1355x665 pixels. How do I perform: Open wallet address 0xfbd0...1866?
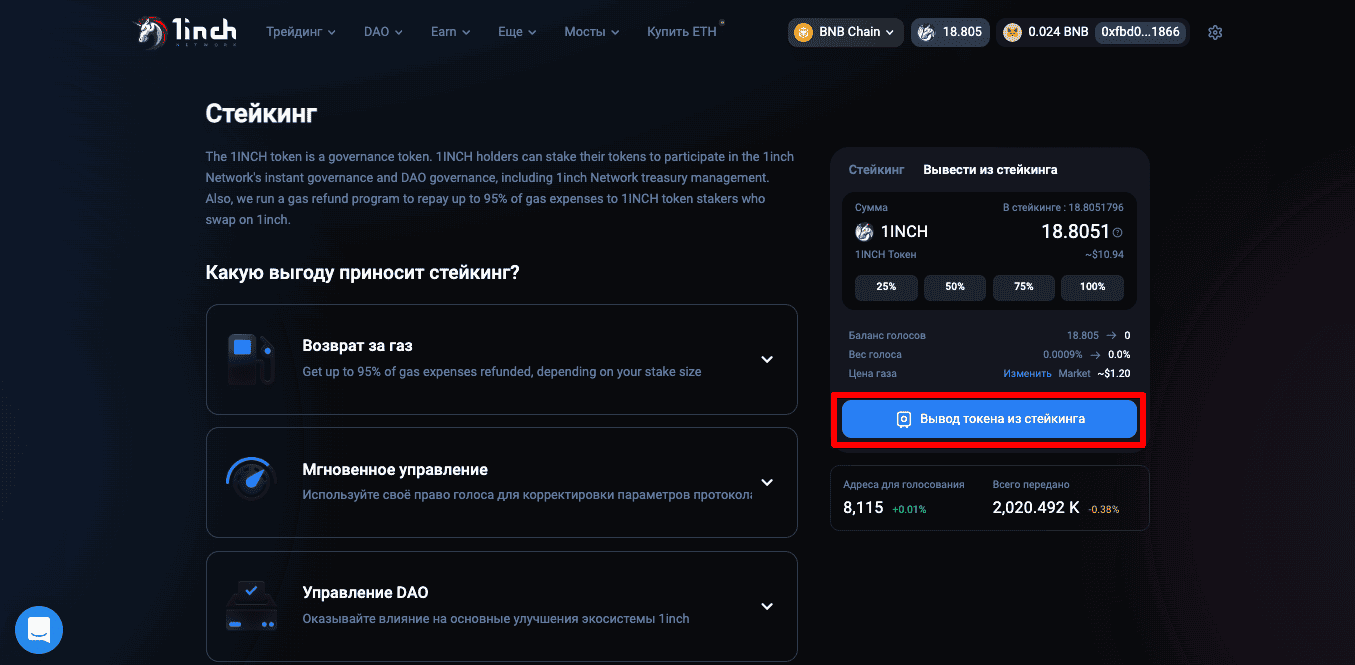[x=1141, y=32]
